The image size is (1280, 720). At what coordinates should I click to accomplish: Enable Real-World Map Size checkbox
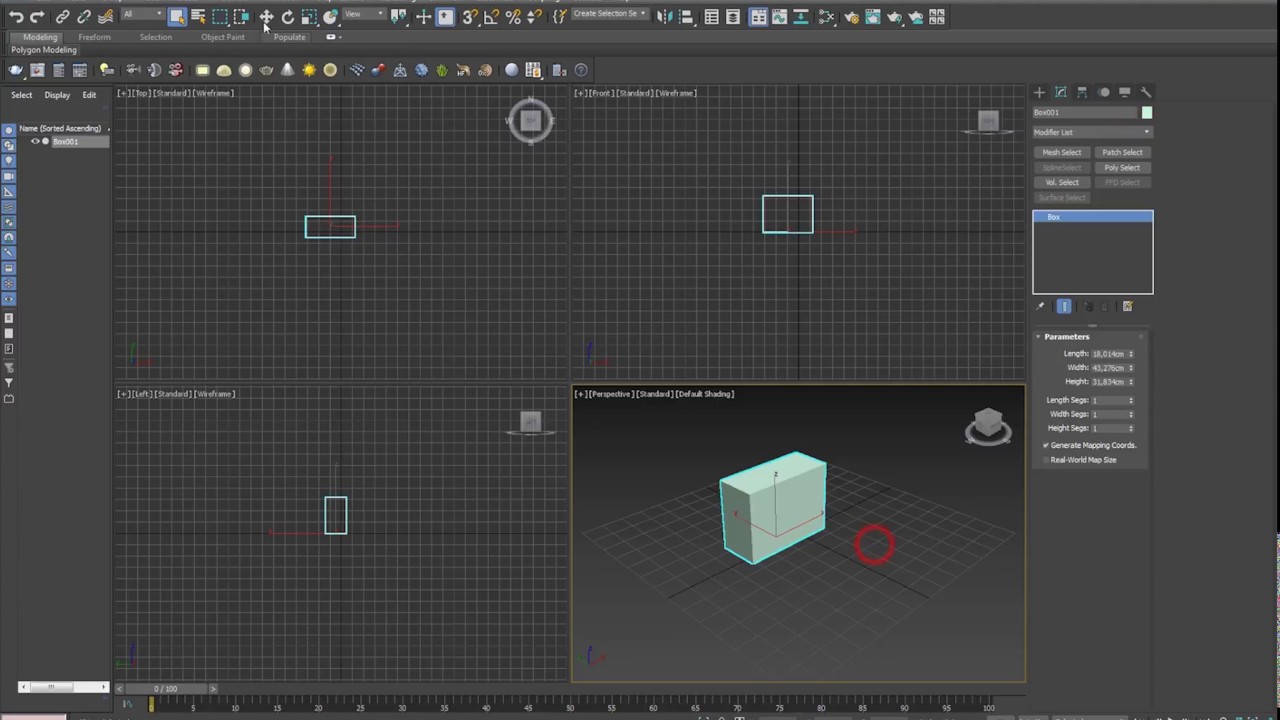pos(1046,460)
